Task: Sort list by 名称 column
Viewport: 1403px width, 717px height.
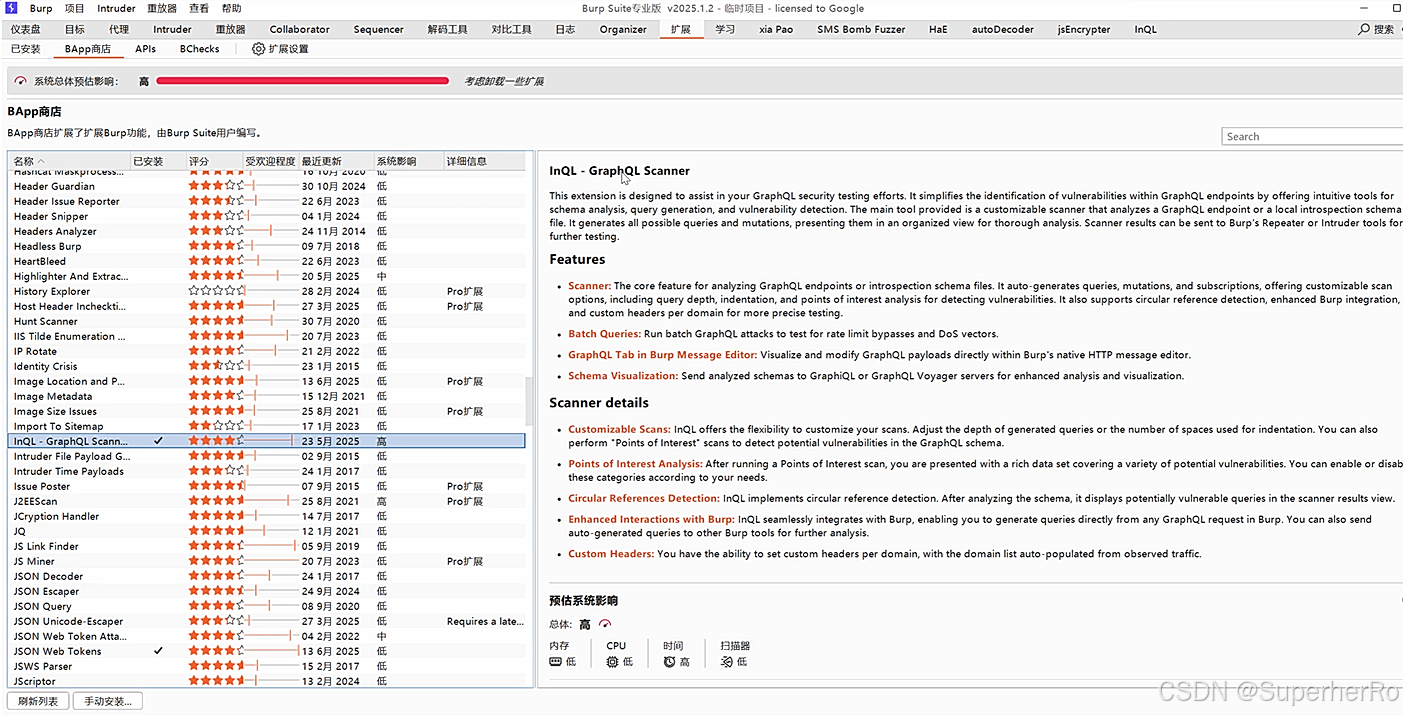Action: click(x=69, y=161)
